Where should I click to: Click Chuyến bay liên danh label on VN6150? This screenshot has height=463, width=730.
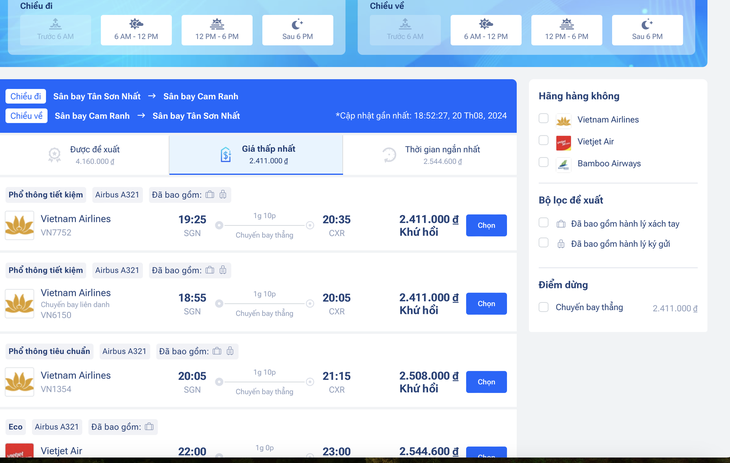click(75, 305)
